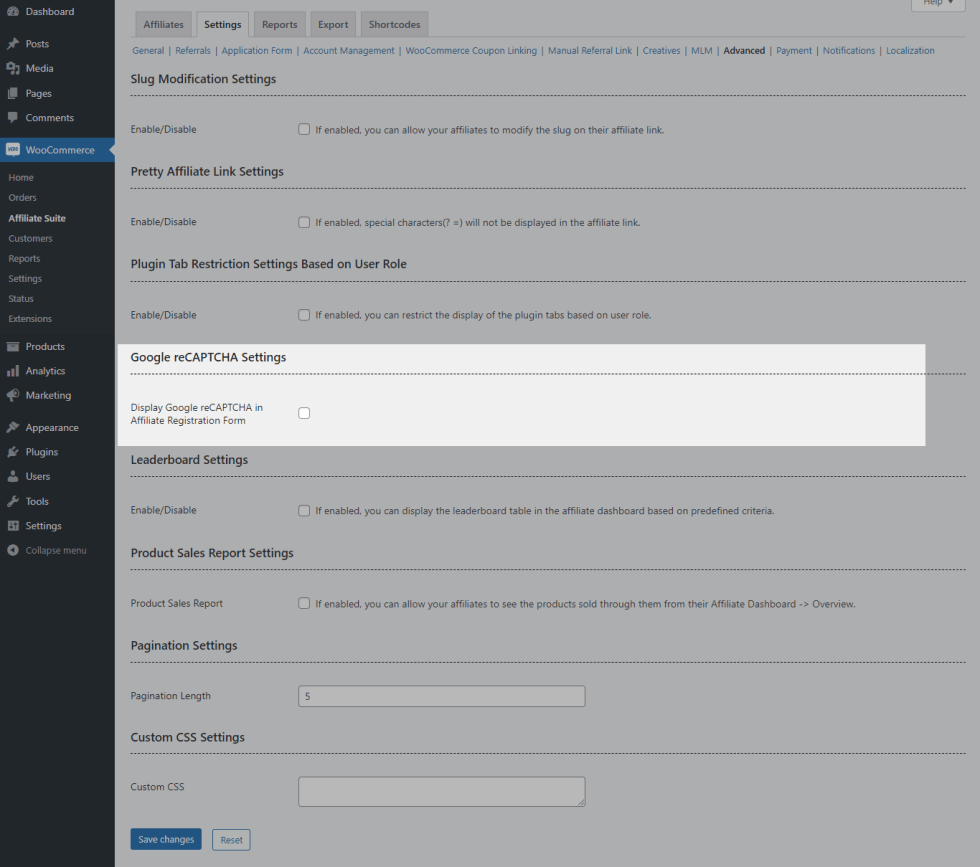Click the Pagination Length input field

tap(441, 696)
